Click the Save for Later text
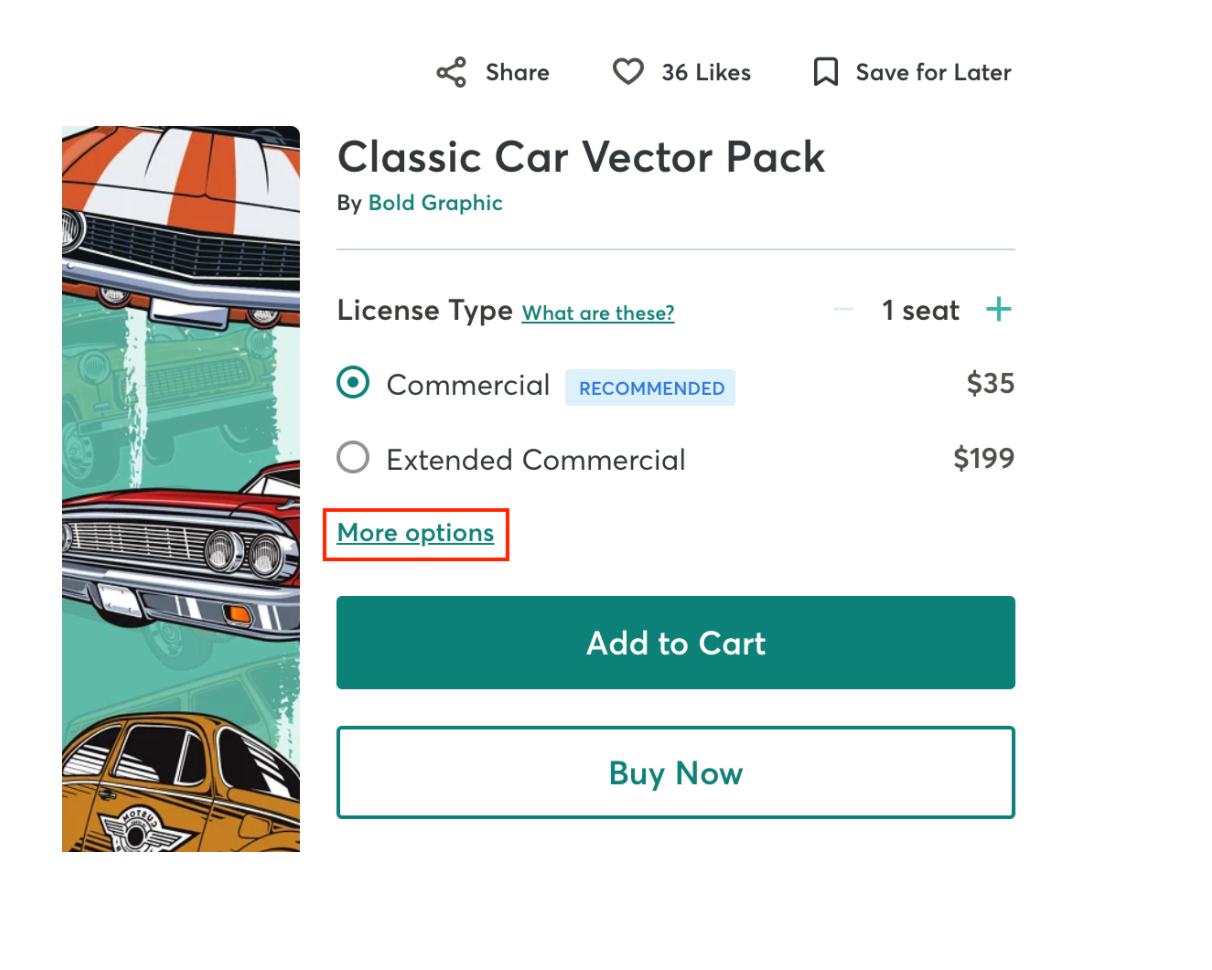This screenshot has width=1212, height=970. [x=933, y=72]
